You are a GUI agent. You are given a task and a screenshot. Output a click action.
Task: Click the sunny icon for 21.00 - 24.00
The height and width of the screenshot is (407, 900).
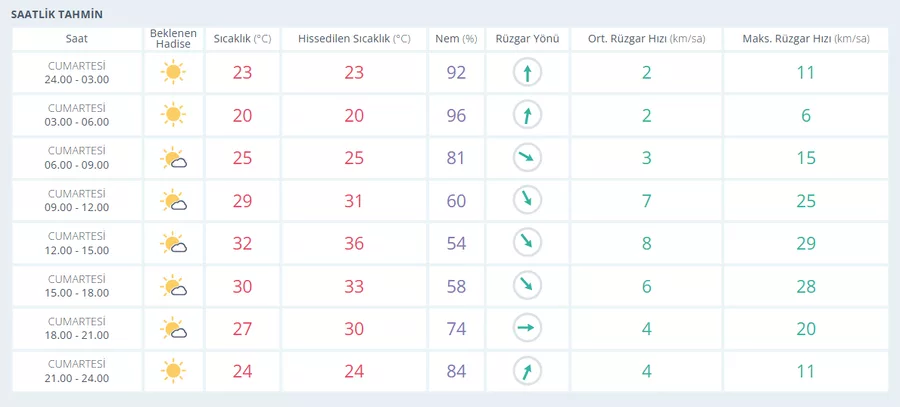coord(173,371)
